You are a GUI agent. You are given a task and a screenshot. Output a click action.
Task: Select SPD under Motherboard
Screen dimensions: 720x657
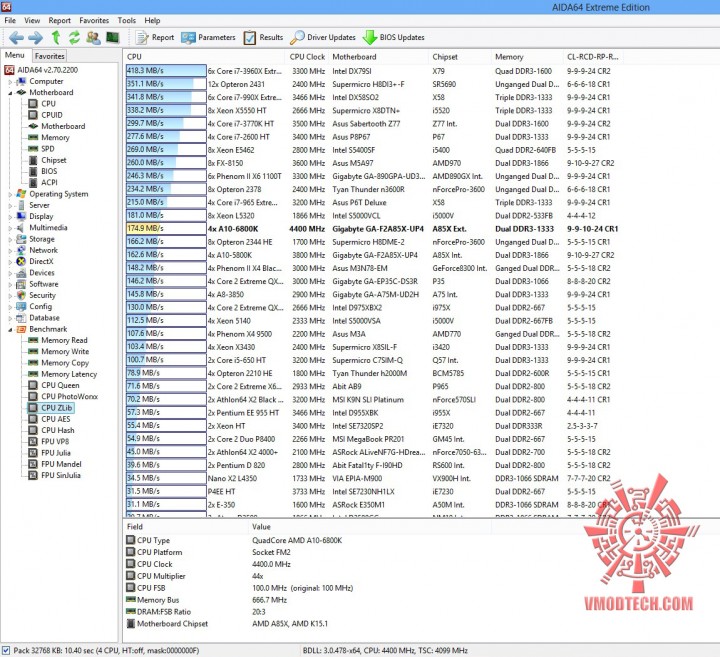(48, 149)
